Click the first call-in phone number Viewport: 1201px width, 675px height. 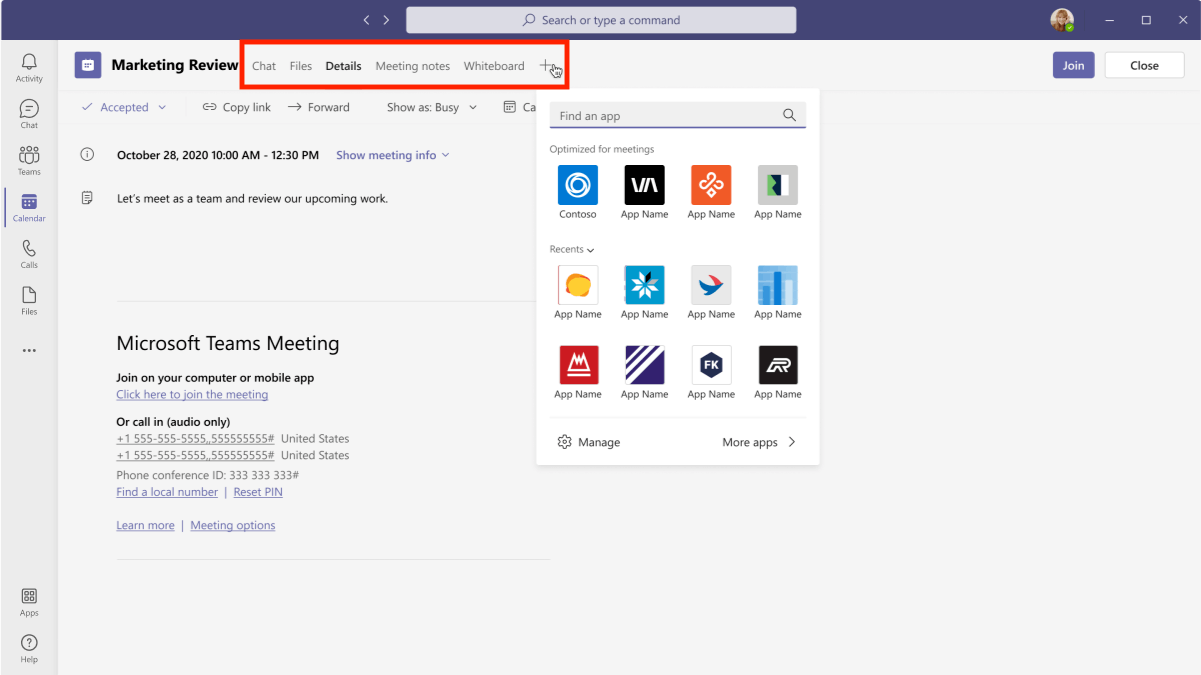195,438
